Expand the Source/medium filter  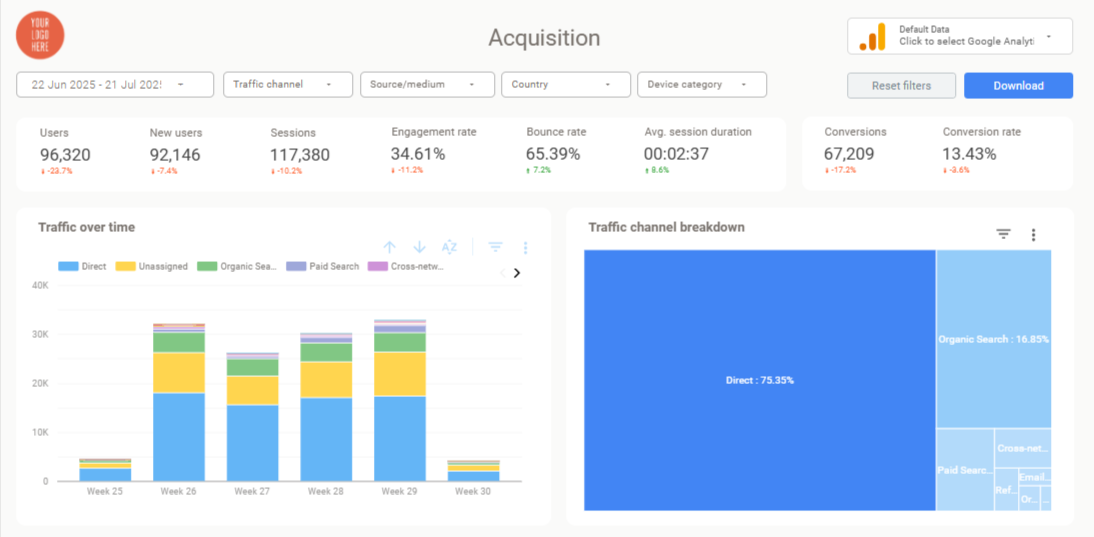pos(427,84)
